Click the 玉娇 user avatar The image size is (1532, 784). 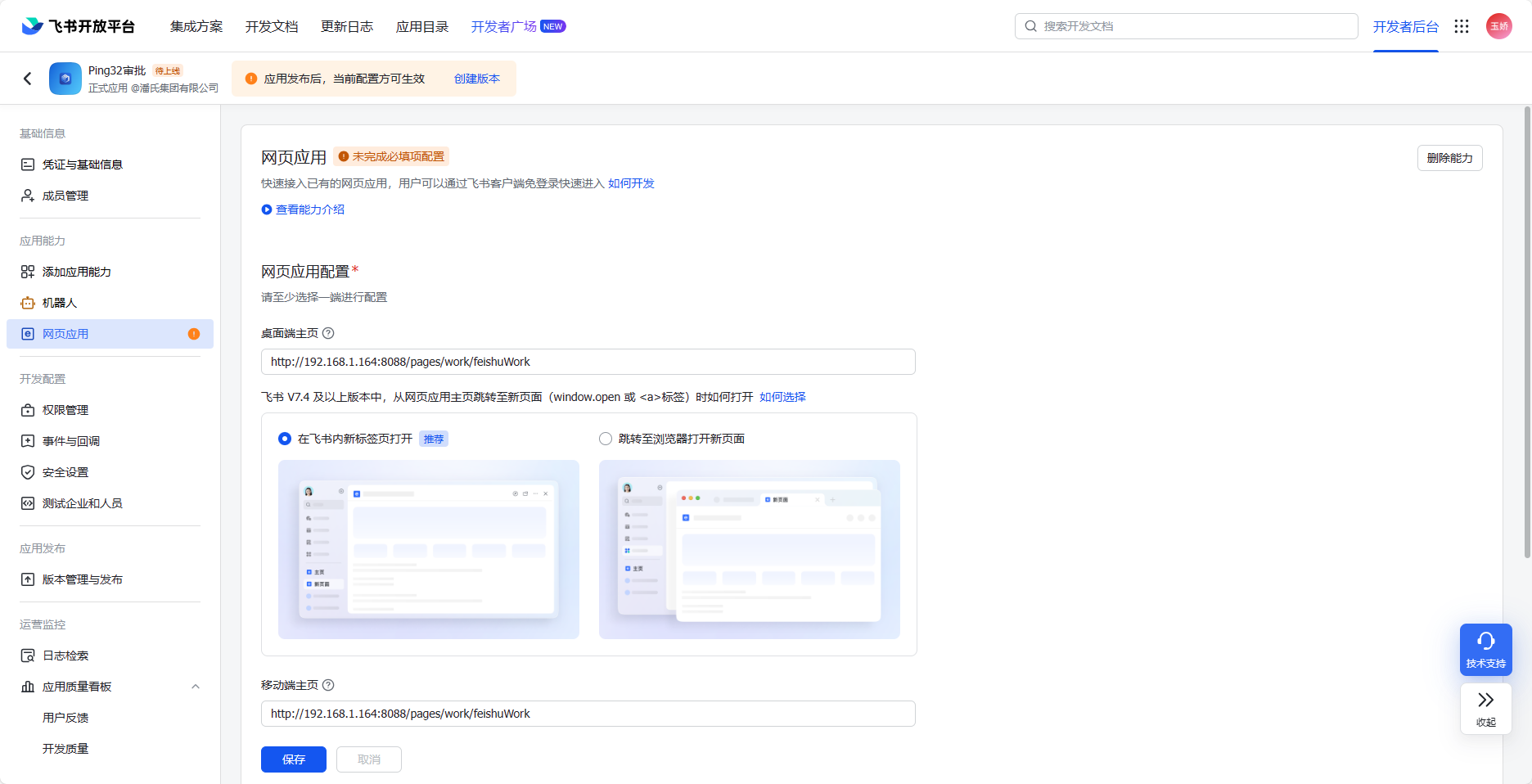pos(1498,26)
